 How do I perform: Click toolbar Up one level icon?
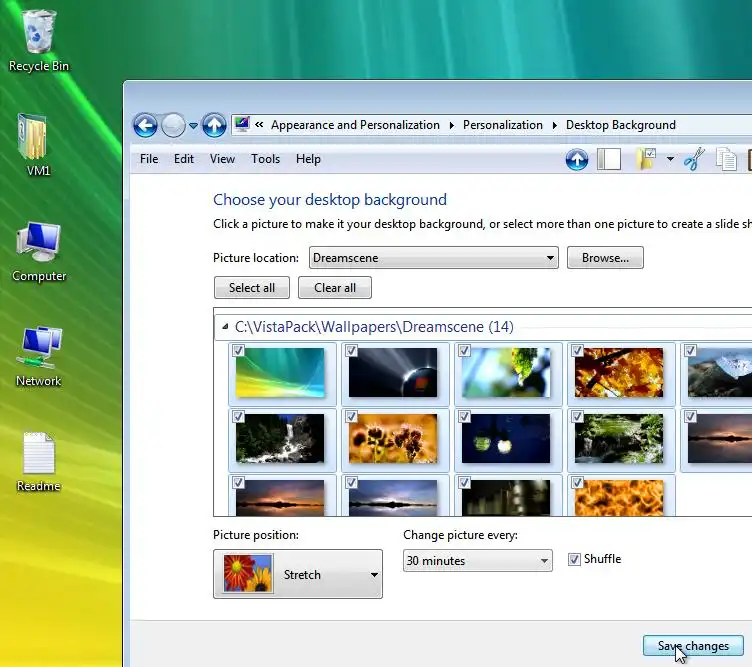576,159
